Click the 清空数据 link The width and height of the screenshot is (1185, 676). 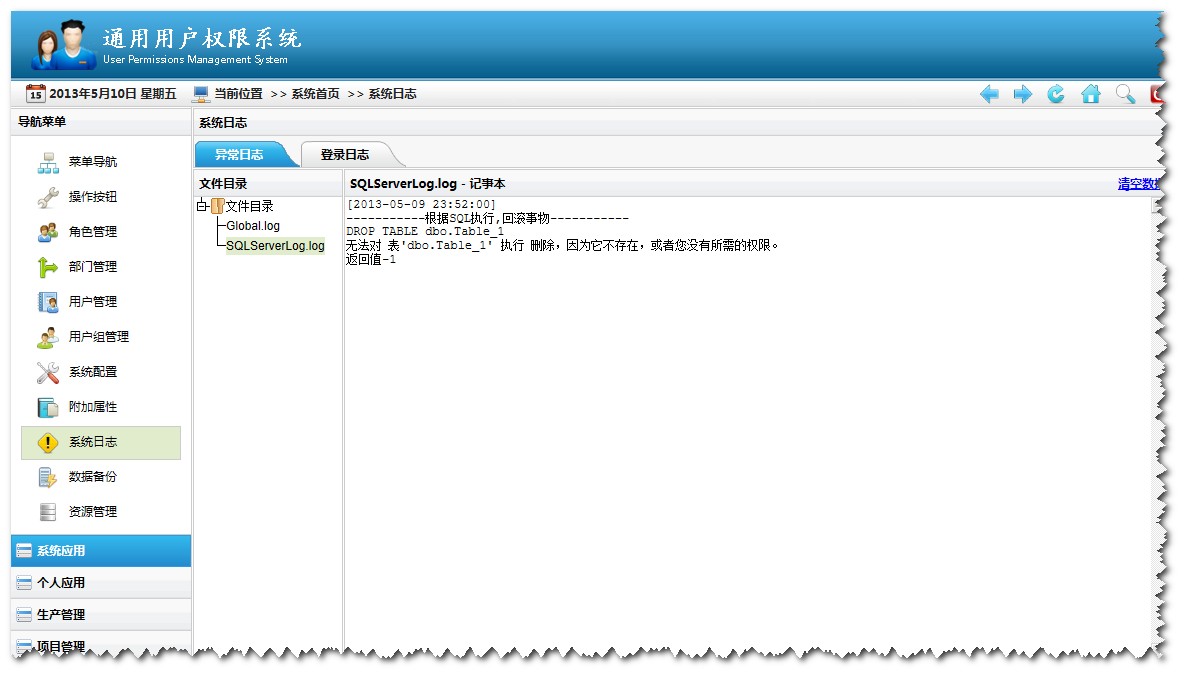(1141, 183)
